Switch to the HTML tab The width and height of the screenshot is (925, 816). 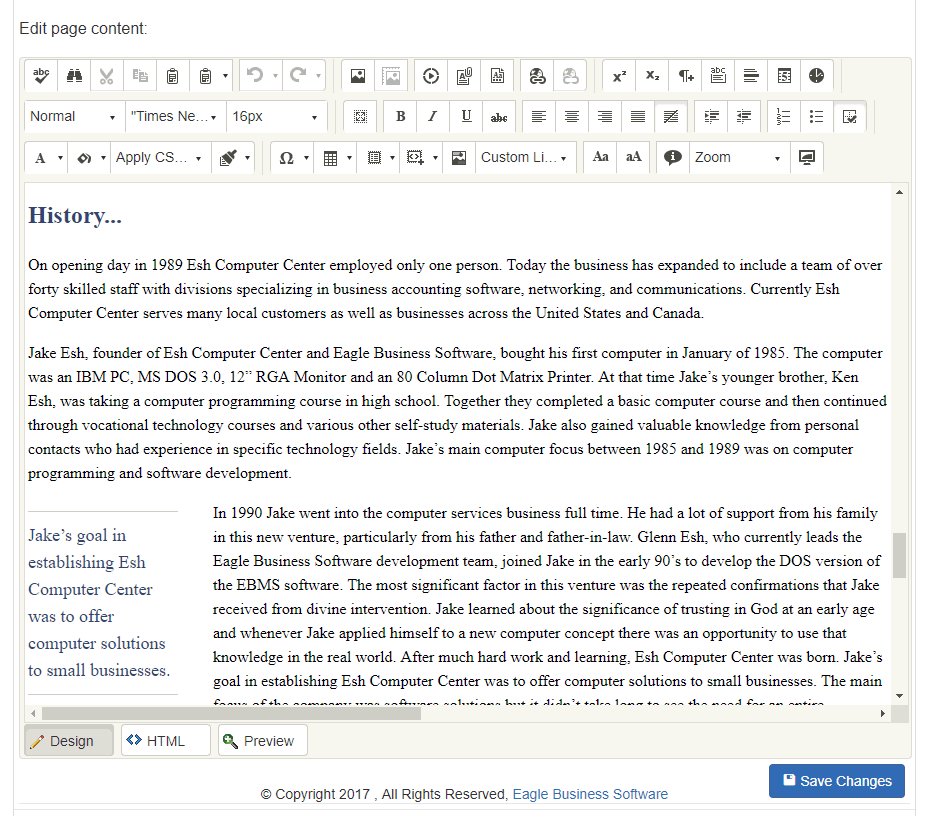coord(166,741)
